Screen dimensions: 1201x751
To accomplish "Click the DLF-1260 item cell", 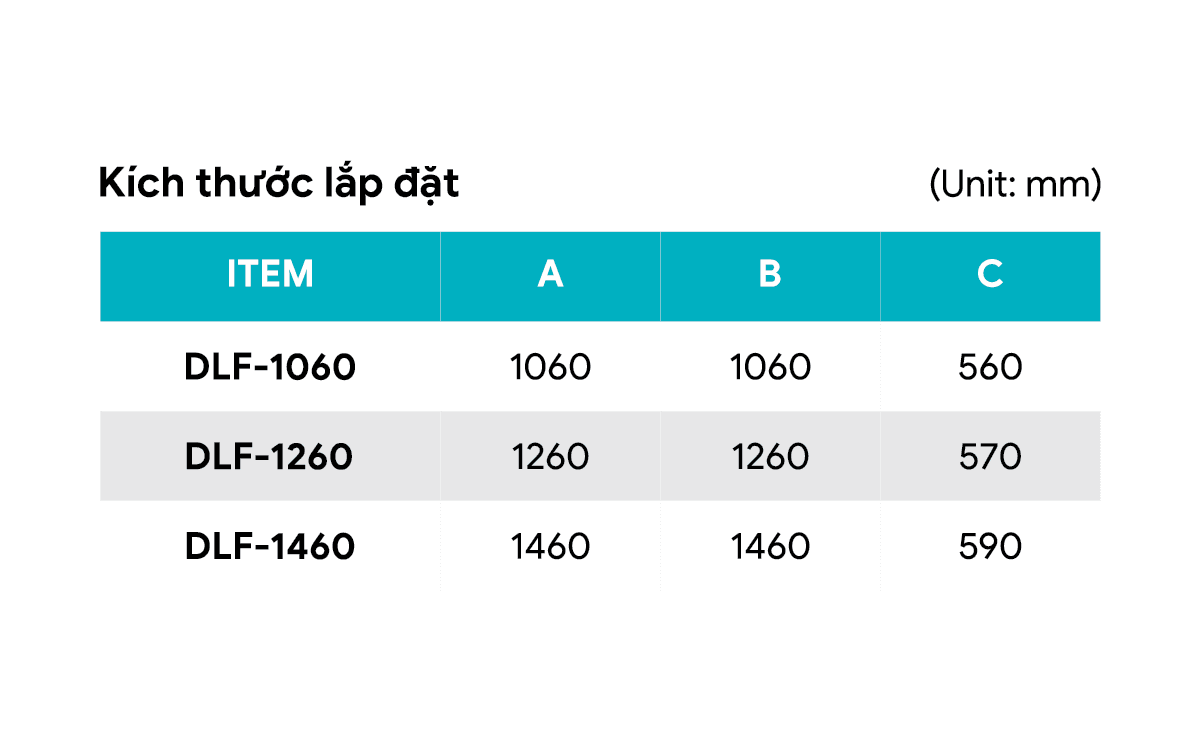I will (270, 457).
